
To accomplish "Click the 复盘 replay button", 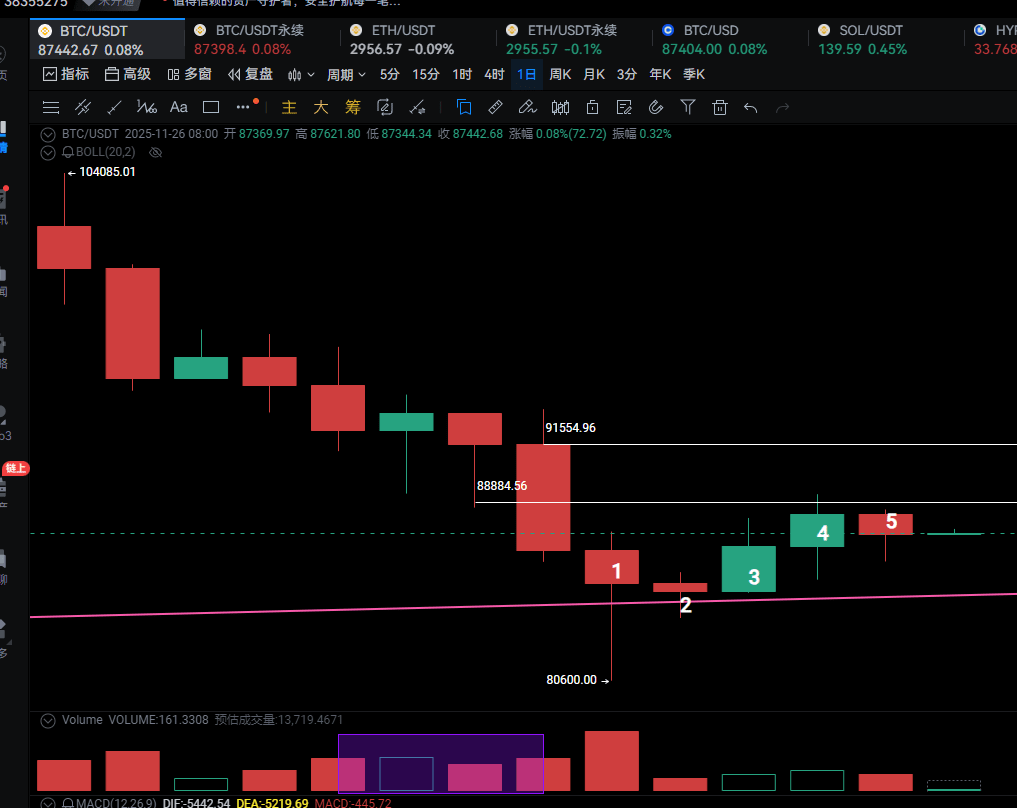I will (x=250, y=74).
